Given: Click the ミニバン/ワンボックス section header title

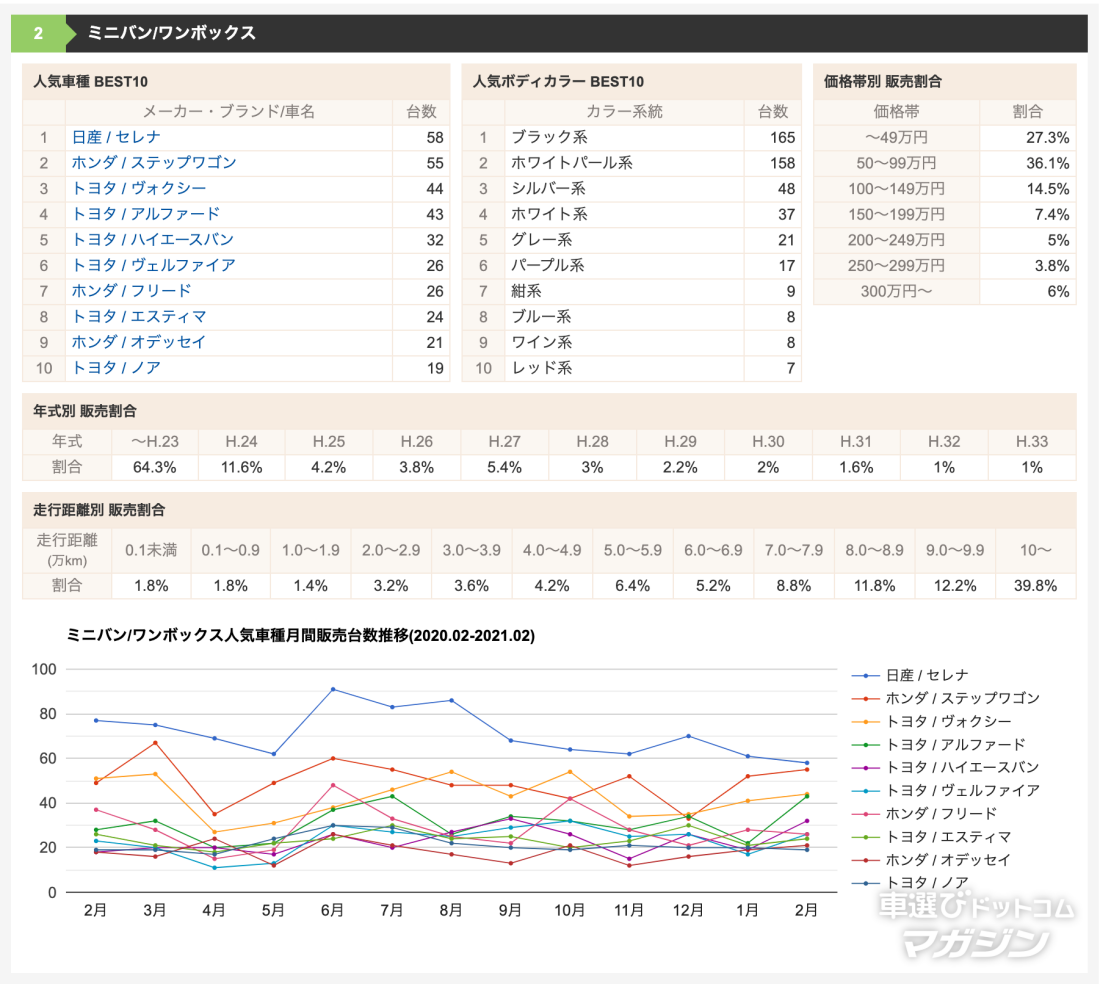Looking at the screenshot, I should click(x=171, y=33).
